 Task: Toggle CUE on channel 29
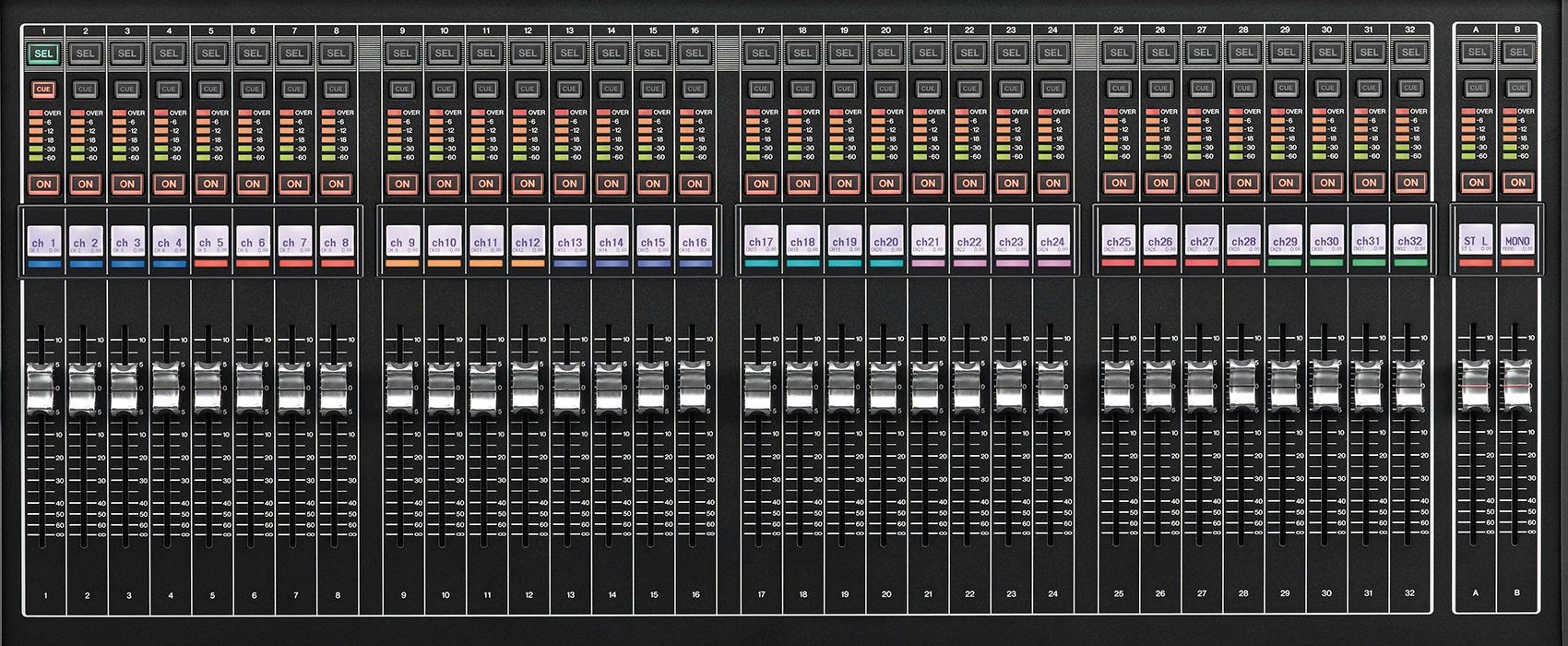tap(1285, 89)
